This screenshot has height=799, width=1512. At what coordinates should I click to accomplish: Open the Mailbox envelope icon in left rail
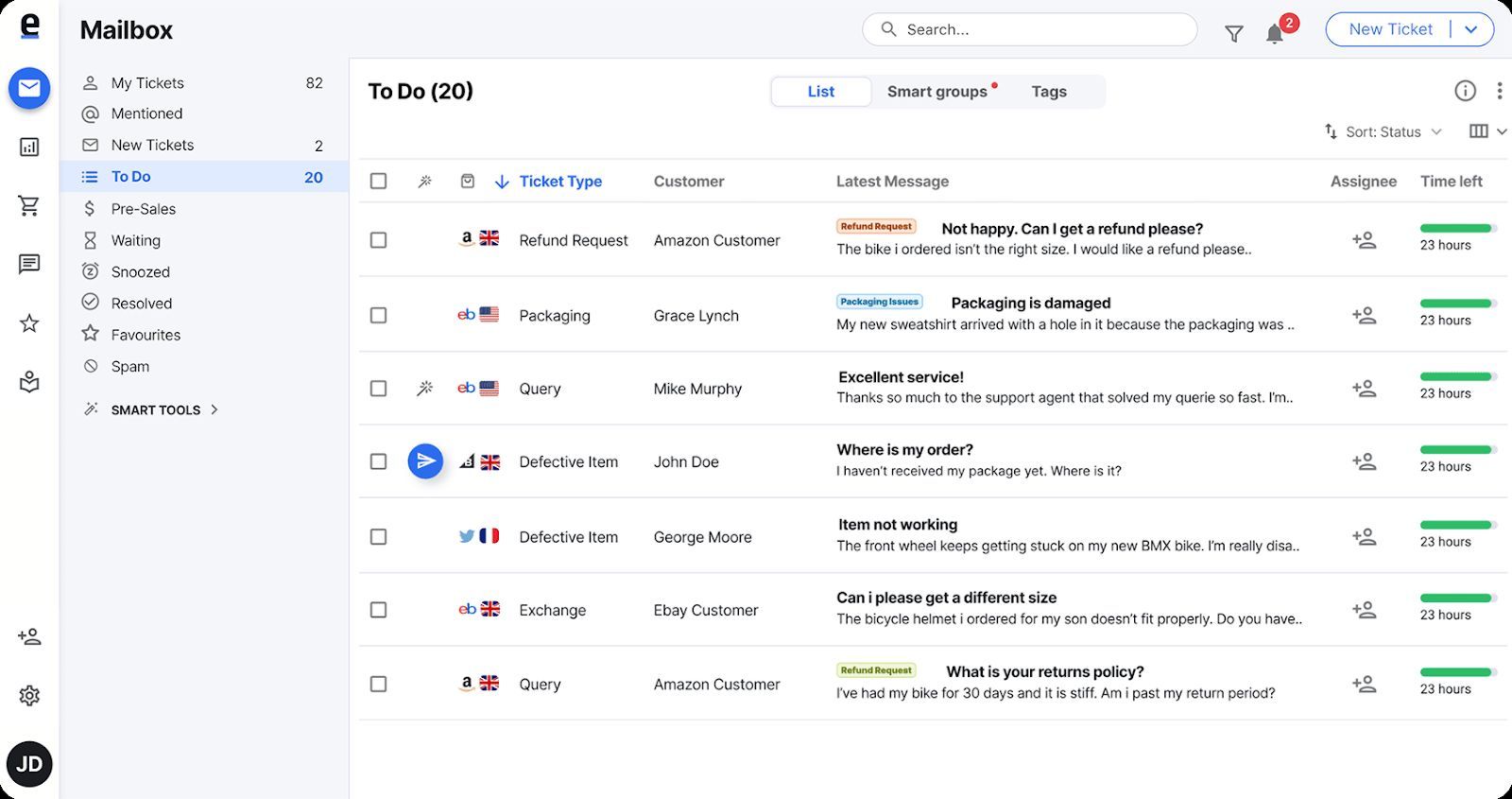(29, 88)
